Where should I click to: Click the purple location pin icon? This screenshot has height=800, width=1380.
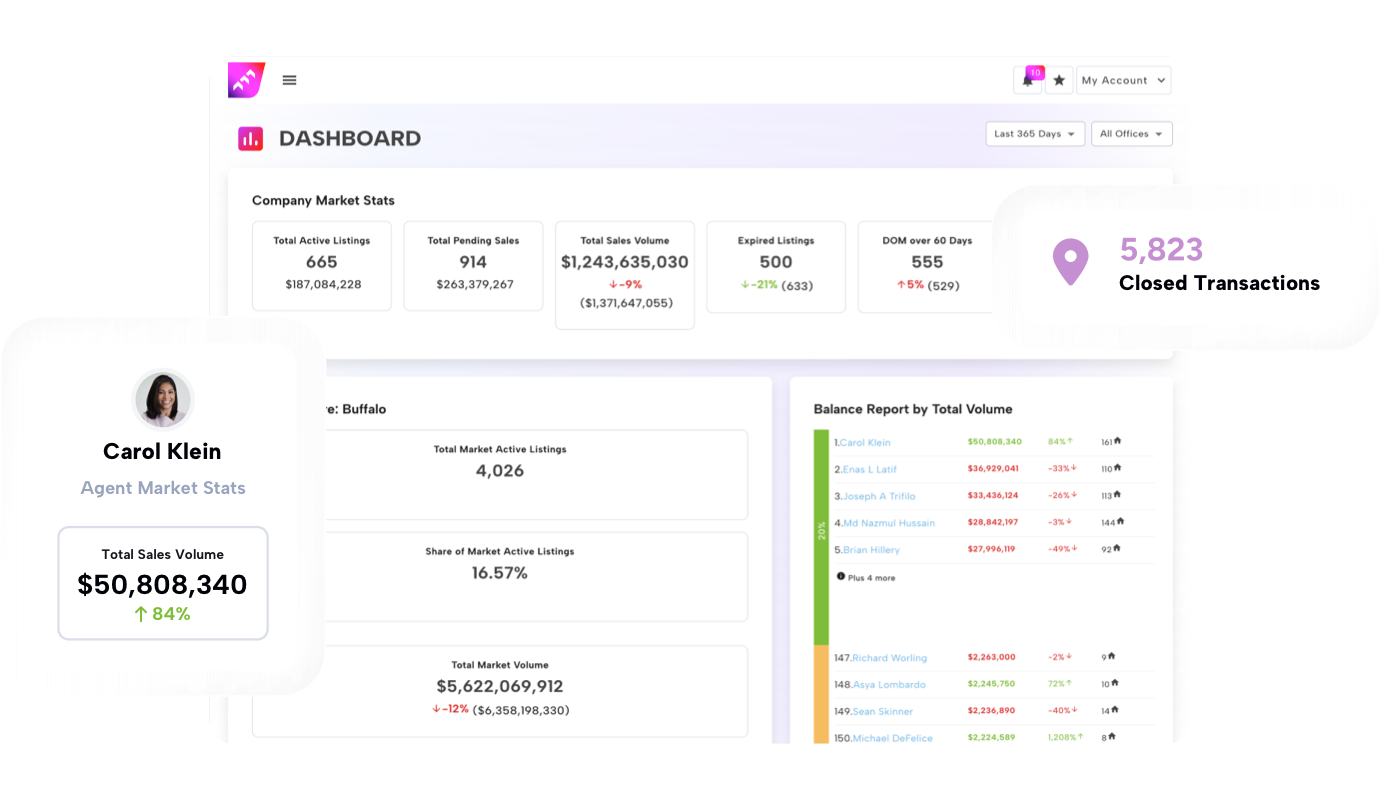[1070, 261]
